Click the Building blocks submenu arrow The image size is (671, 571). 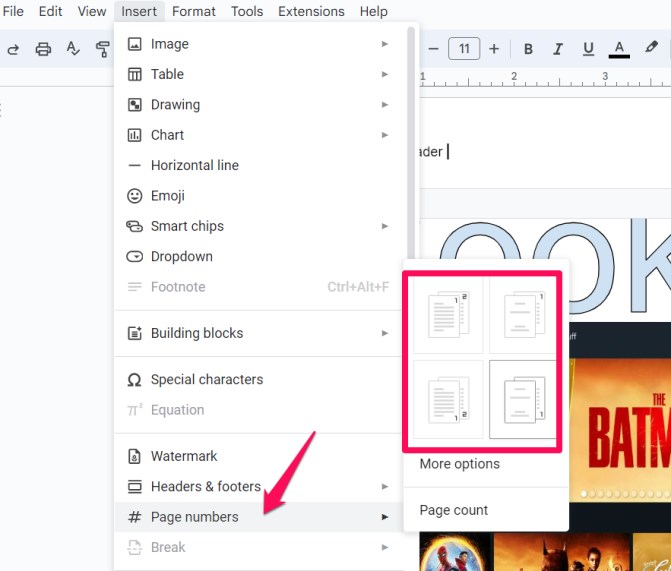(385, 333)
